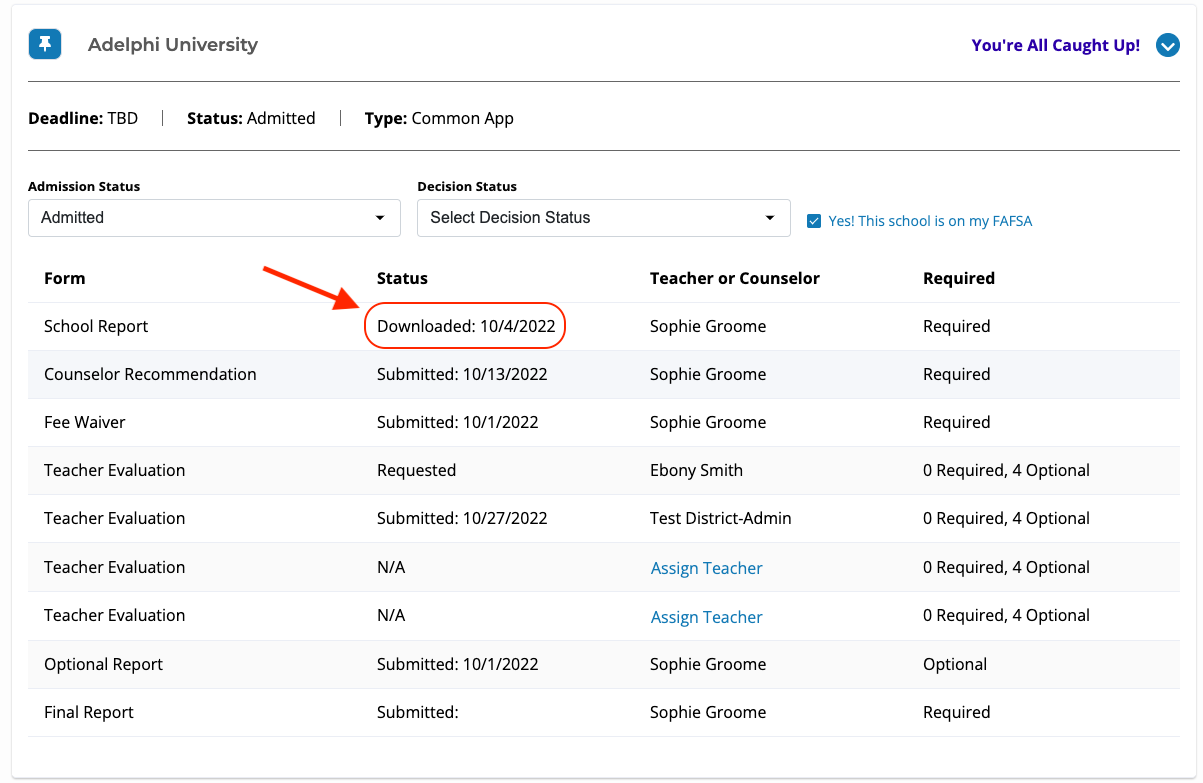Viewport: 1203px width, 783px height.
Task: Click the first Assign Teacher link
Action: (x=706, y=568)
